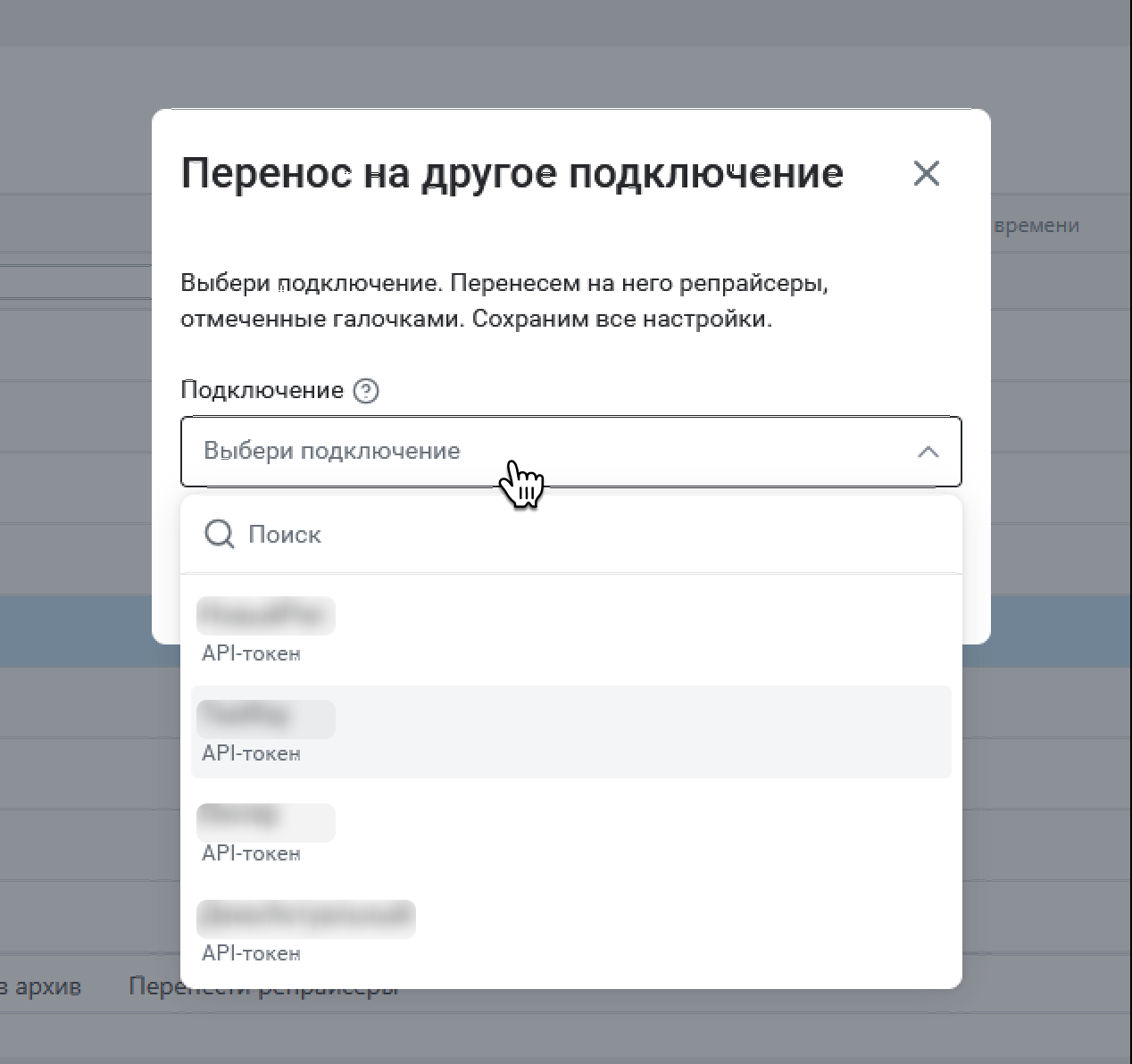
Task: Collapse the dropdown using the chevron arrow
Action: click(928, 452)
